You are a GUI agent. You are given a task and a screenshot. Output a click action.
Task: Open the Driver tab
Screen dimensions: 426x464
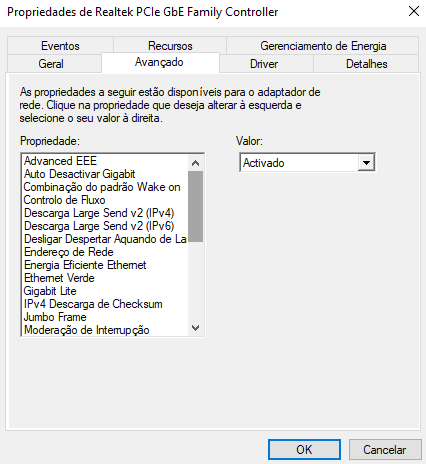264,64
